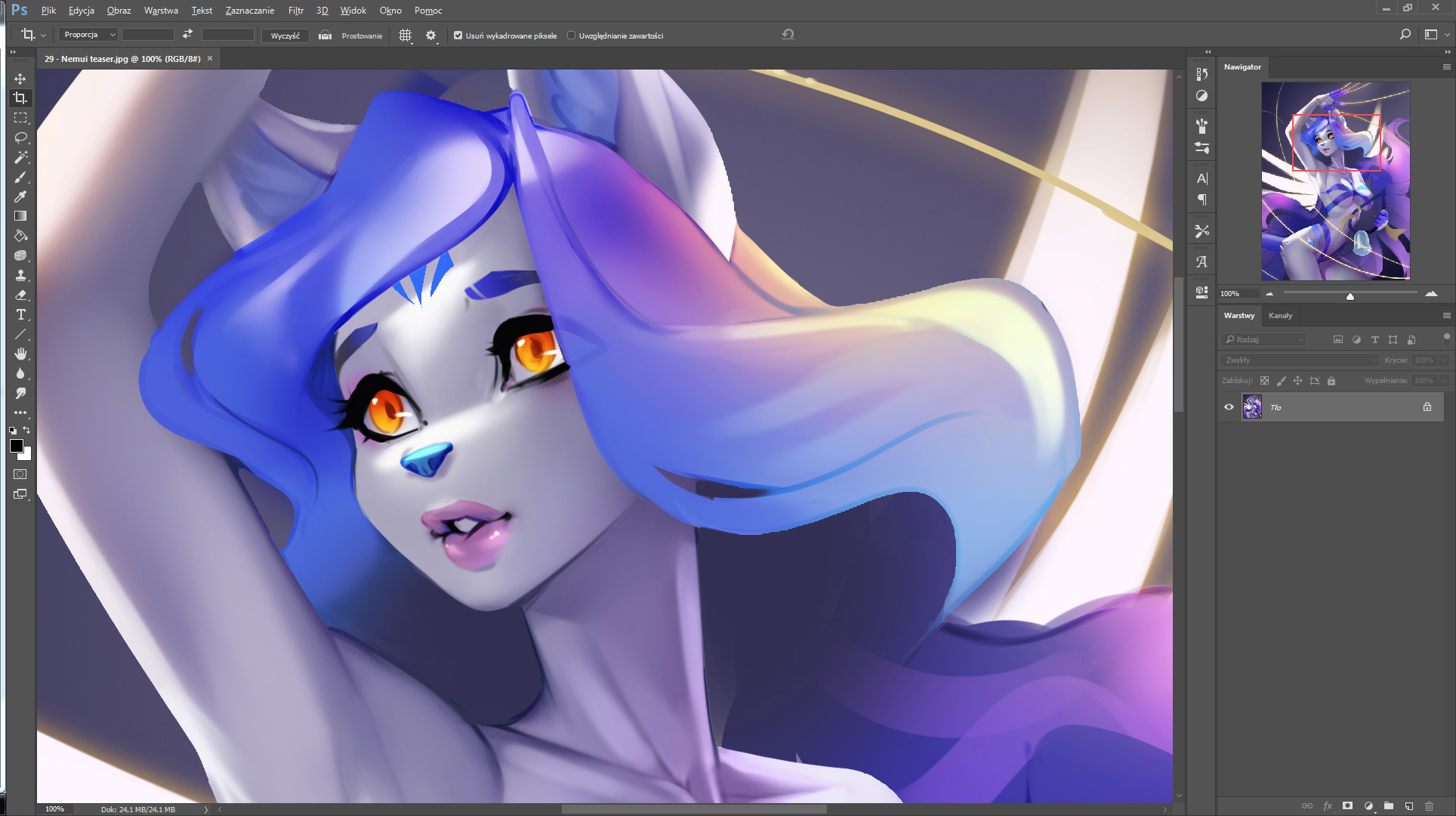Click the Navigator preview thumbnail
Image resolution: width=1456 pixels, height=816 pixels.
(1335, 181)
